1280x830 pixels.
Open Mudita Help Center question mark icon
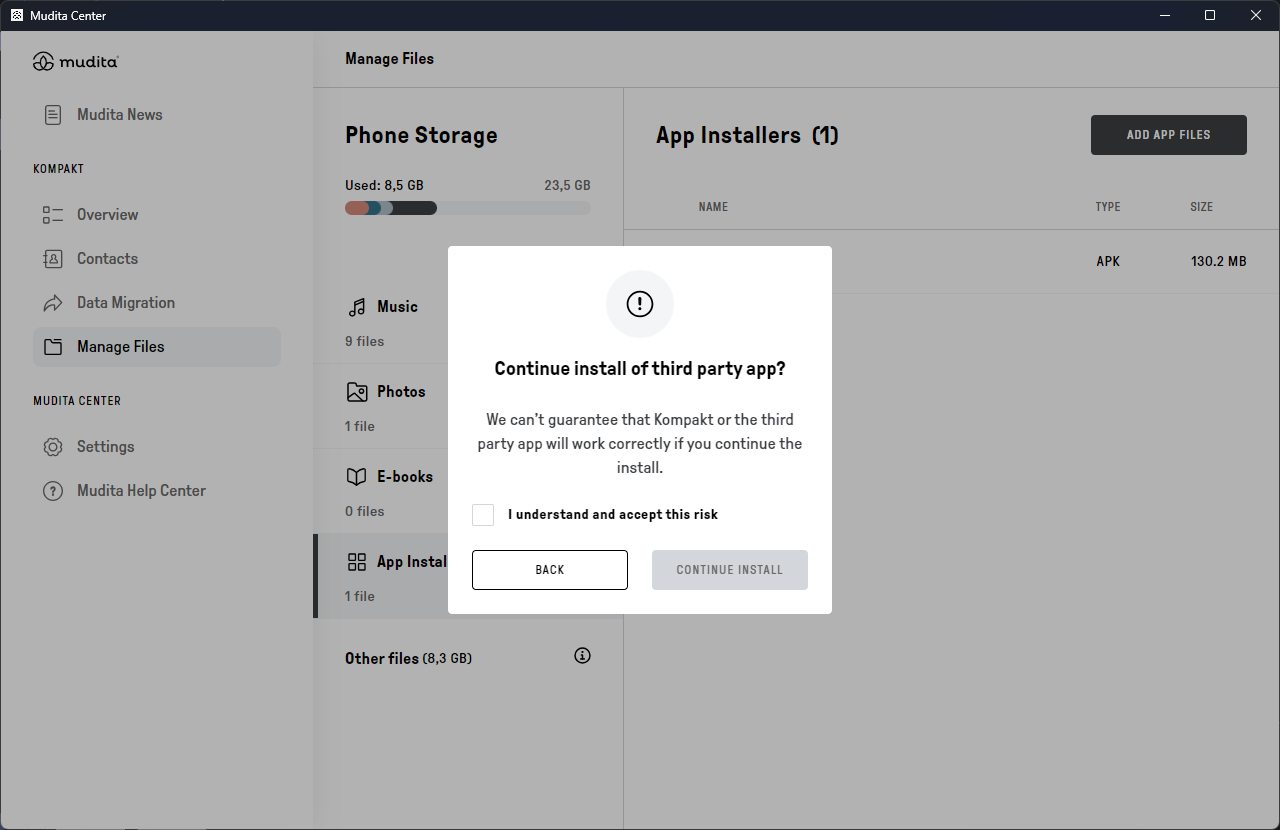pos(53,491)
